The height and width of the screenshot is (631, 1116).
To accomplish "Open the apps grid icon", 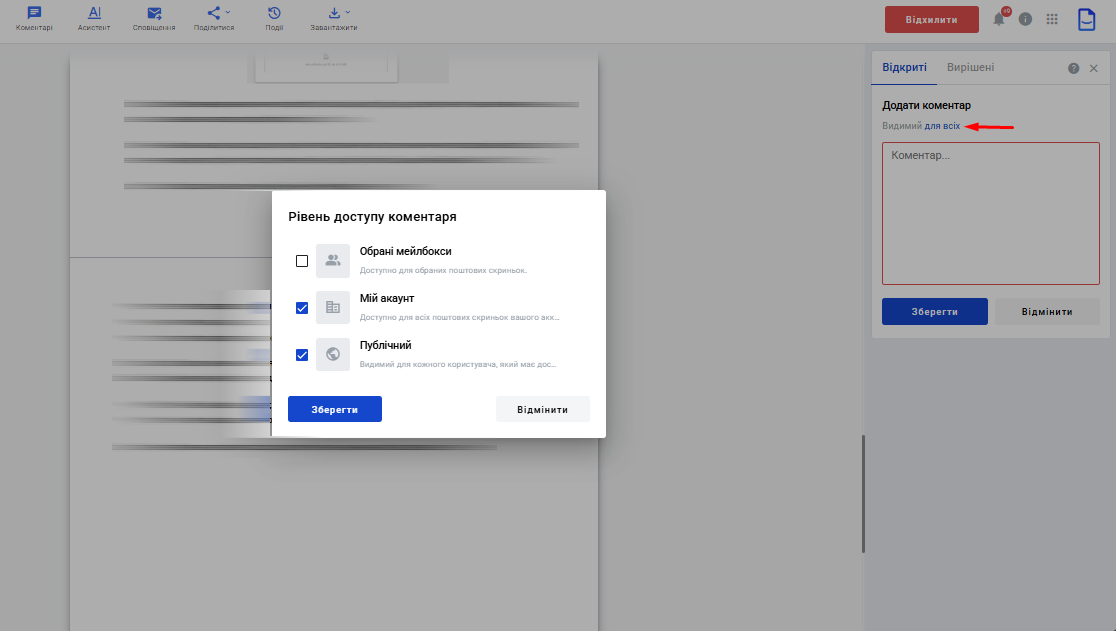I will (x=1052, y=19).
